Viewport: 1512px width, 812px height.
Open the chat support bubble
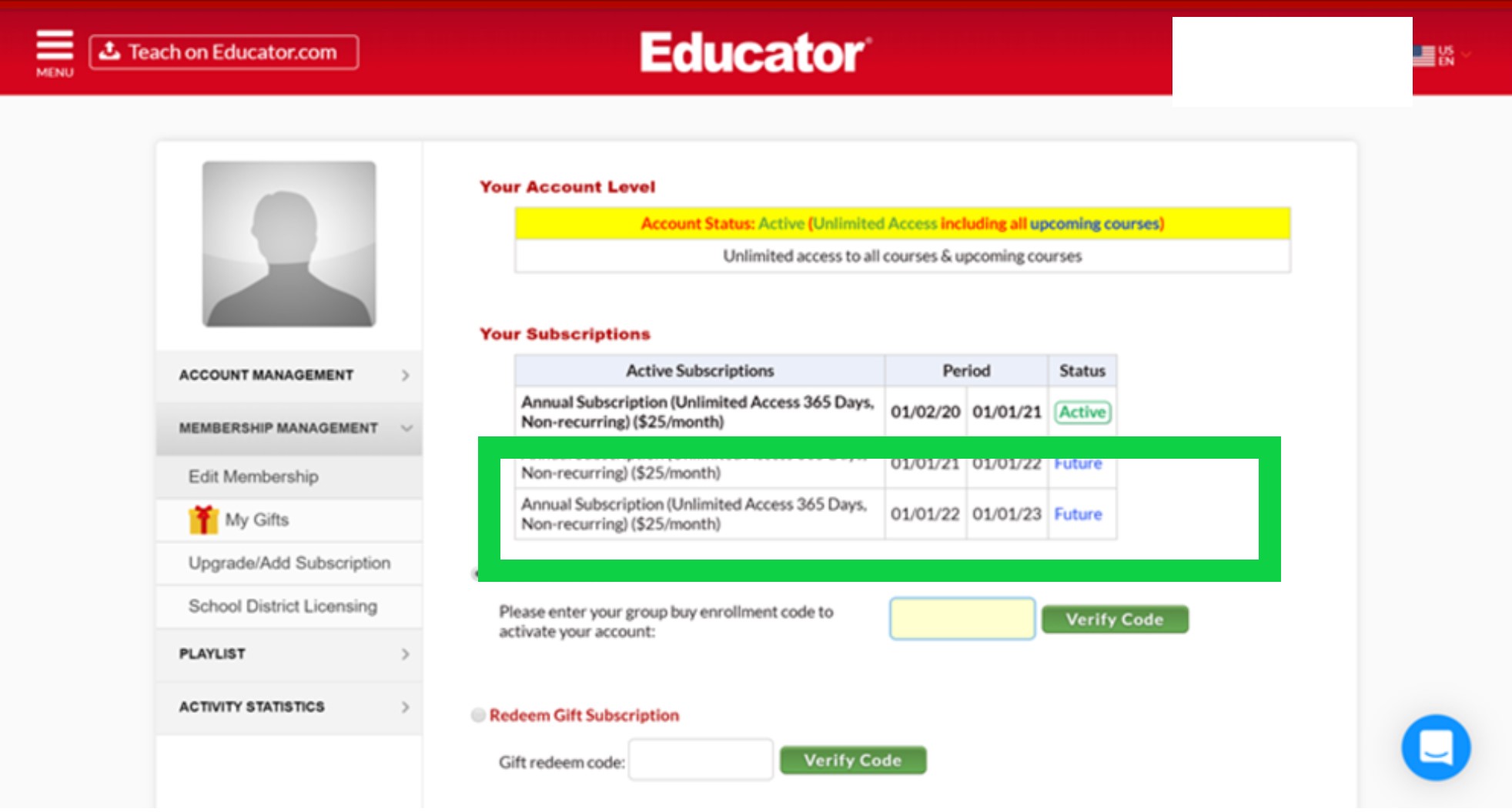tap(1436, 747)
